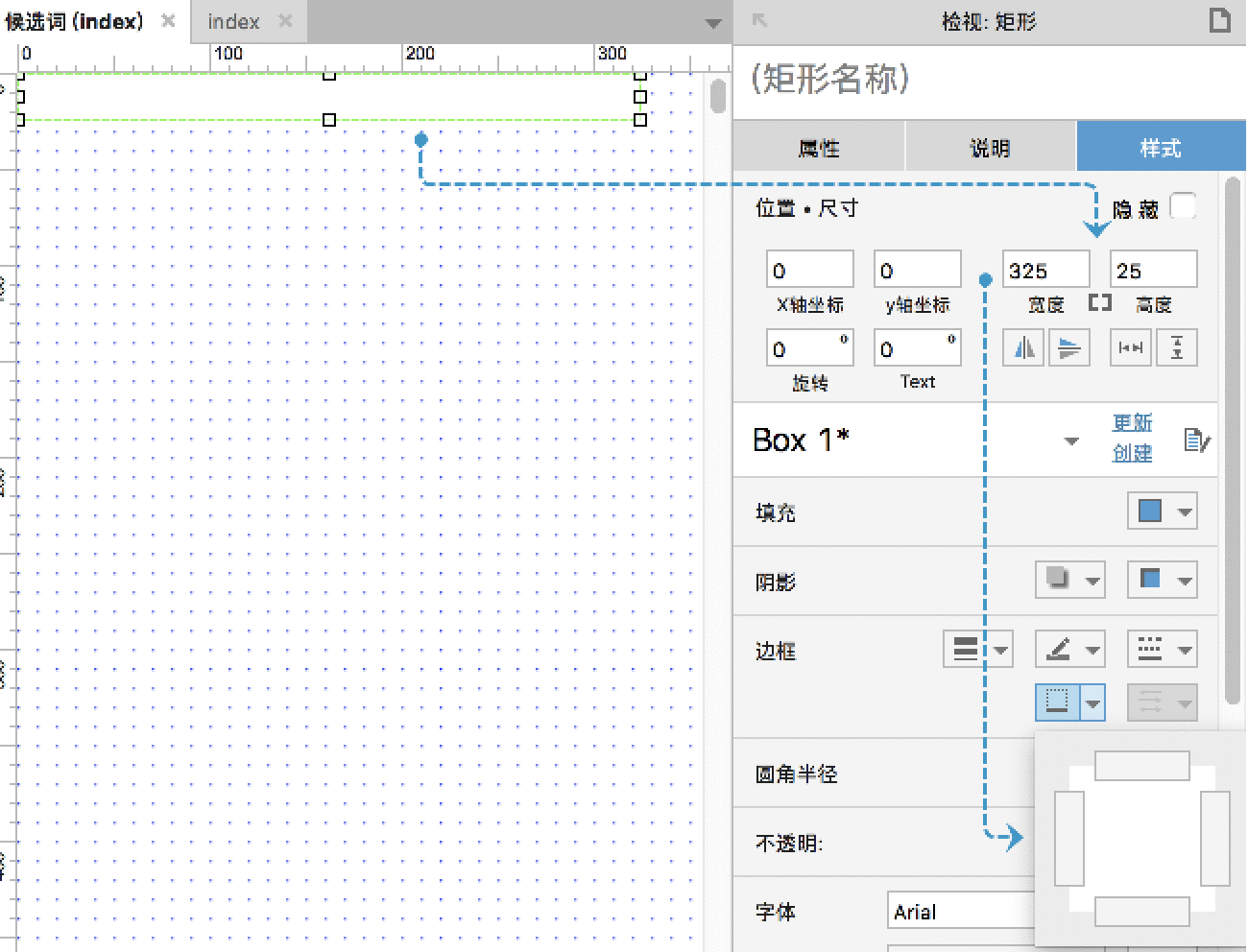The image size is (1248, 952).
Task: Expand the border width dropdown arrow
Action: 1001,650
